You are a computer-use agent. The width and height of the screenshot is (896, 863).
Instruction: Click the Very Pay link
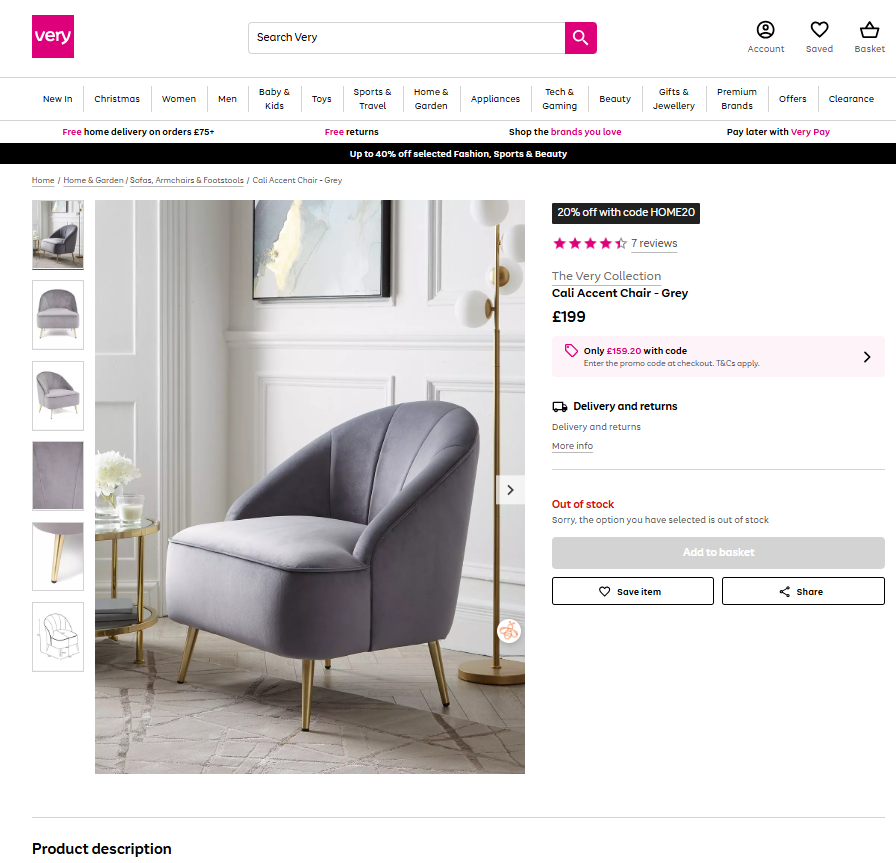click(x=810, y=132)
